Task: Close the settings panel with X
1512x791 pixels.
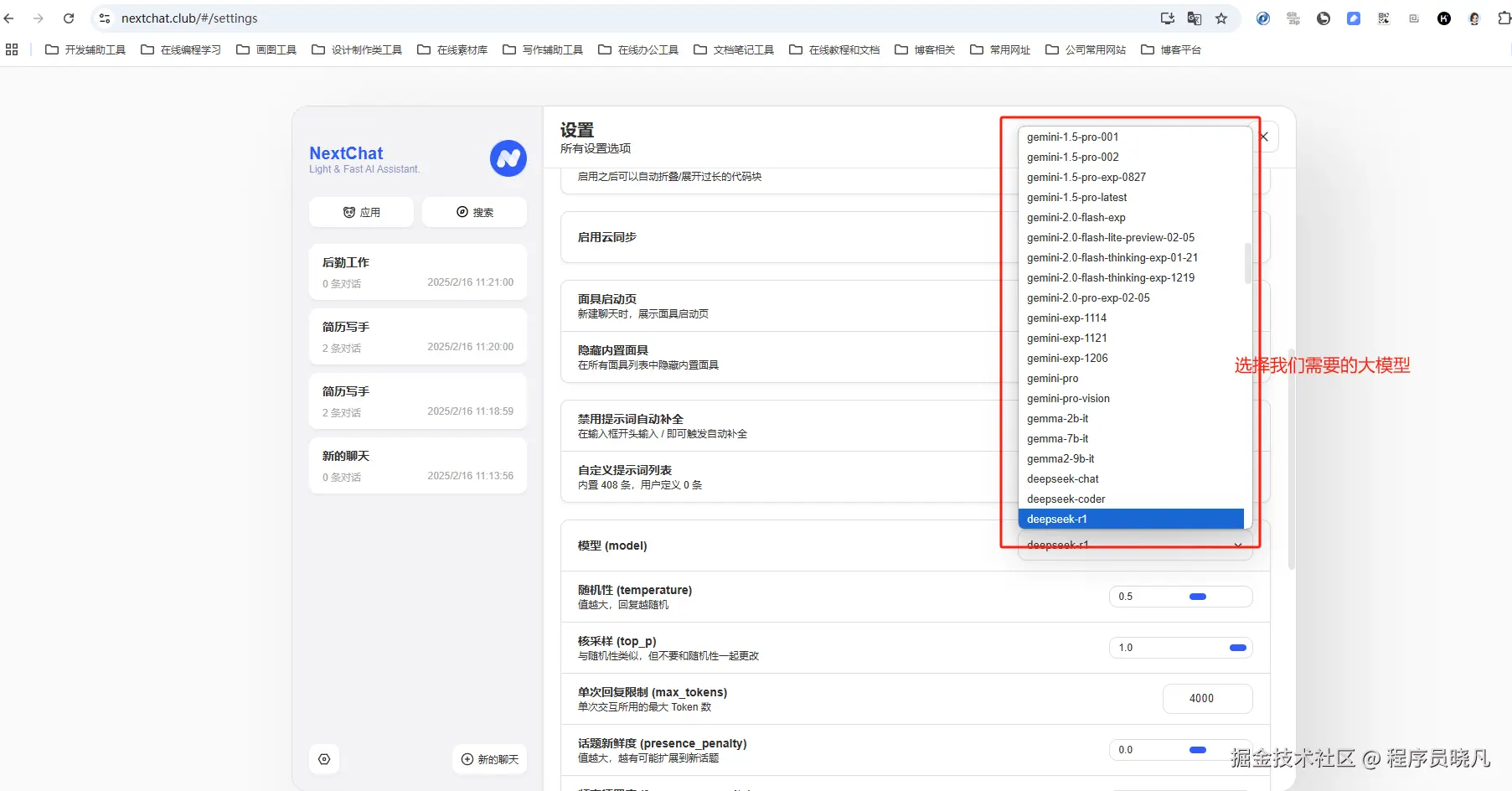Action: pos(1264,137)
